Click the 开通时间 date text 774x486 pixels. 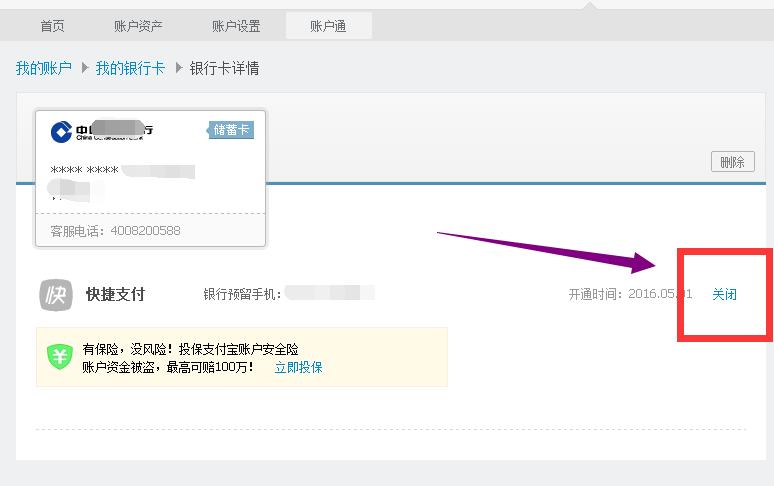[x=630, y=295]
